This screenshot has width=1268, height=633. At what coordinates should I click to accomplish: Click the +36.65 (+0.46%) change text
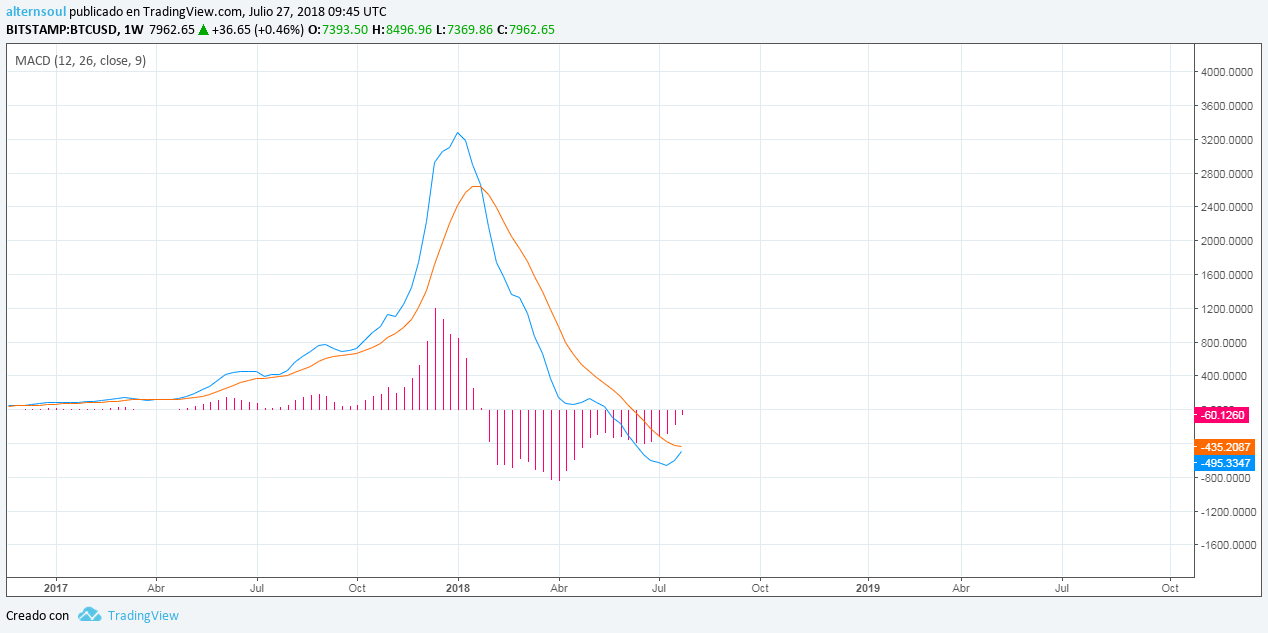(x=258, y=29)
